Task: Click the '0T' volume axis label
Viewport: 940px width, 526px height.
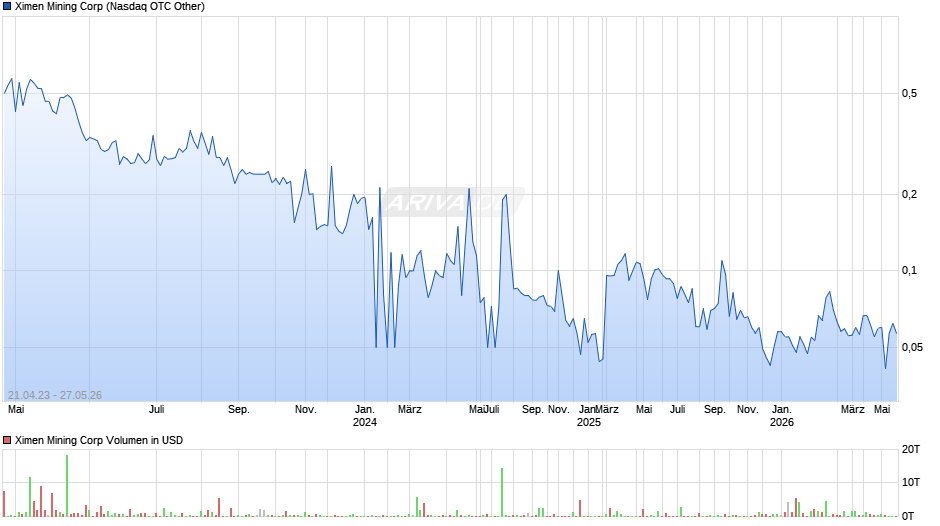Action: point(908,516)
